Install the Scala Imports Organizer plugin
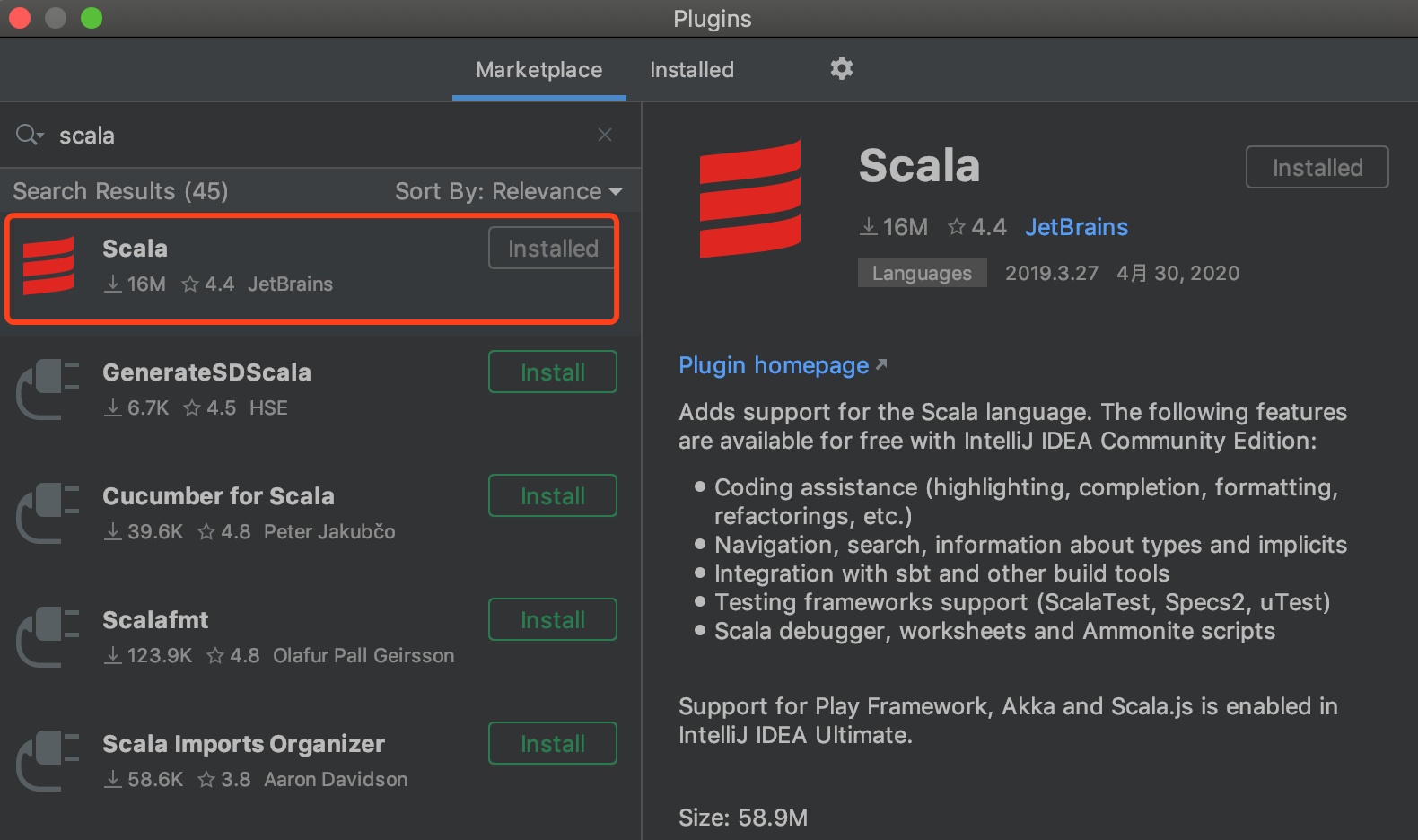This screenshot has width=1418, height=840. pos(552,744)
